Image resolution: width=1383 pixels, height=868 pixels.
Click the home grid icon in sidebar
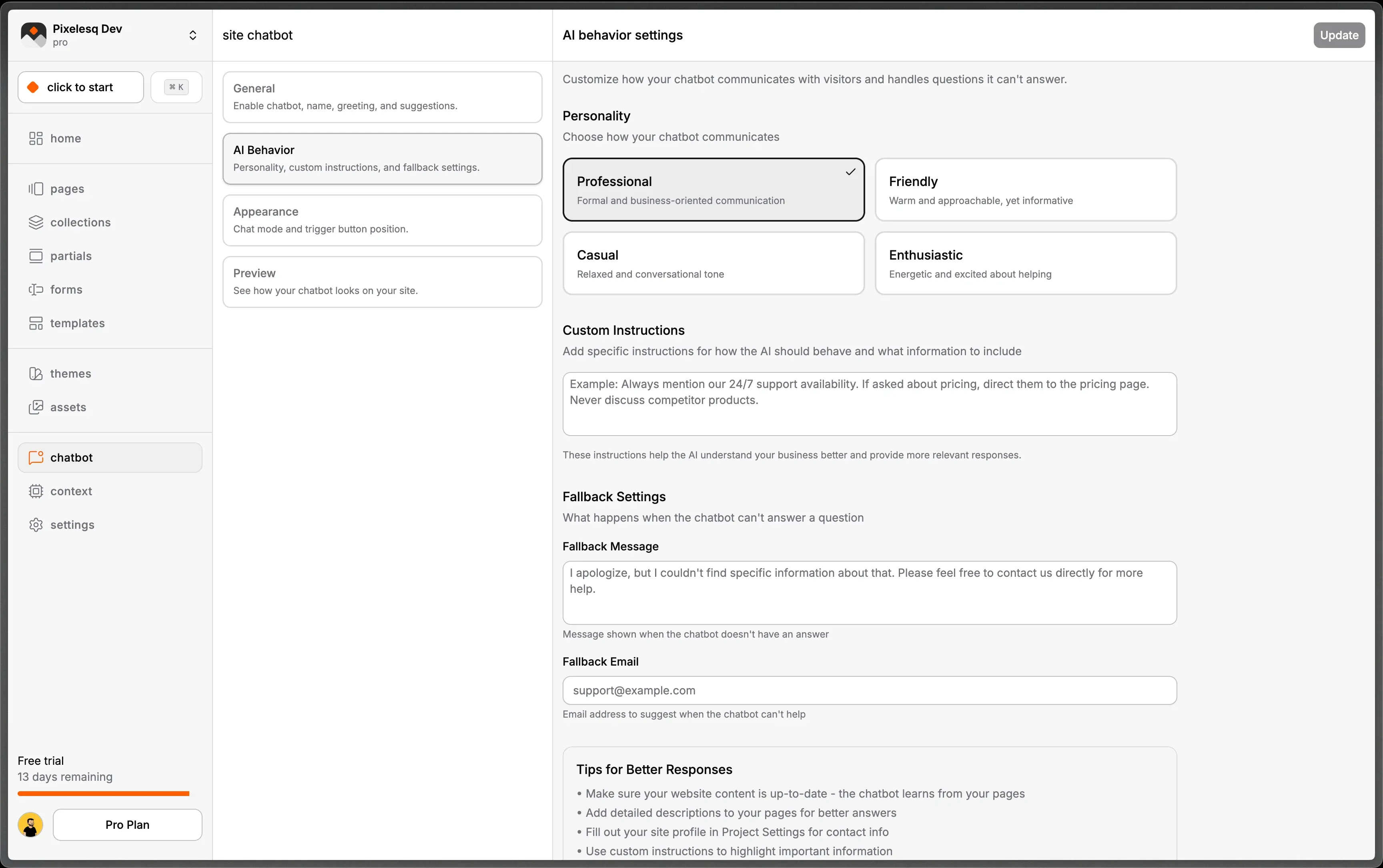[36, 138]
